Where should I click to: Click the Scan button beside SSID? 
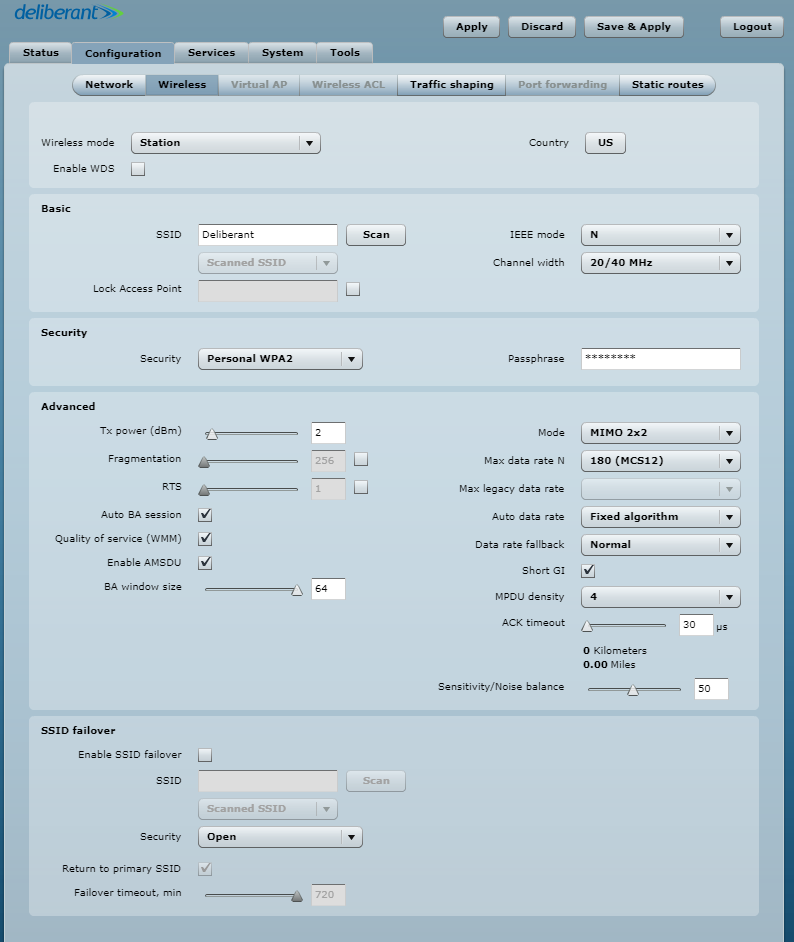point(376,235)
